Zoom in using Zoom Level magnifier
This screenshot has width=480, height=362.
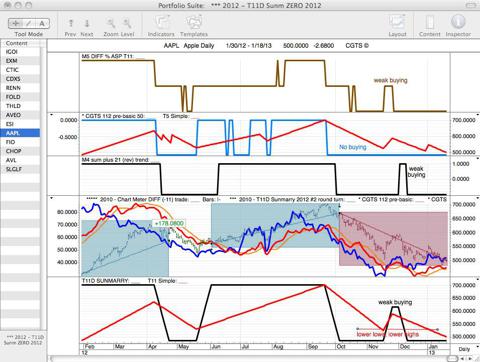click(x=127, y=23)
